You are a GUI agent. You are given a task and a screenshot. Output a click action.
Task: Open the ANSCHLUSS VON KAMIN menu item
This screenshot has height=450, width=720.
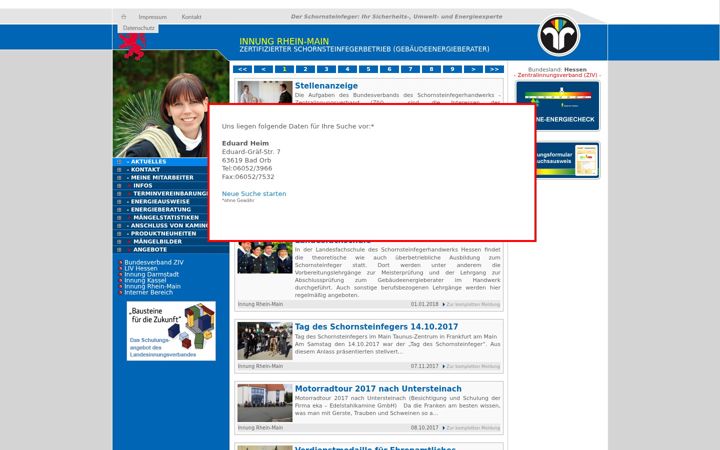pyautogui.click(x=169, y=225)
